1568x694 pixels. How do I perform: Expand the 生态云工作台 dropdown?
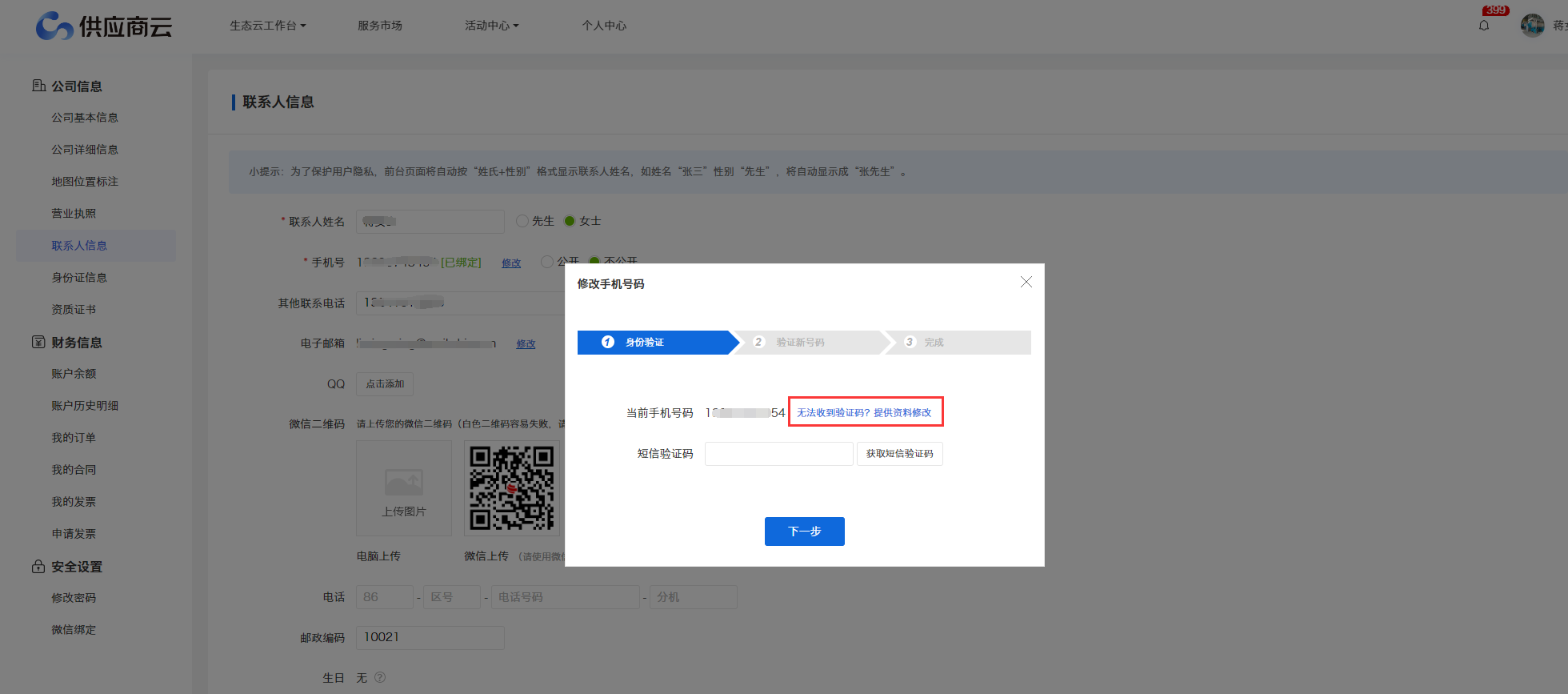click(268, 26)
